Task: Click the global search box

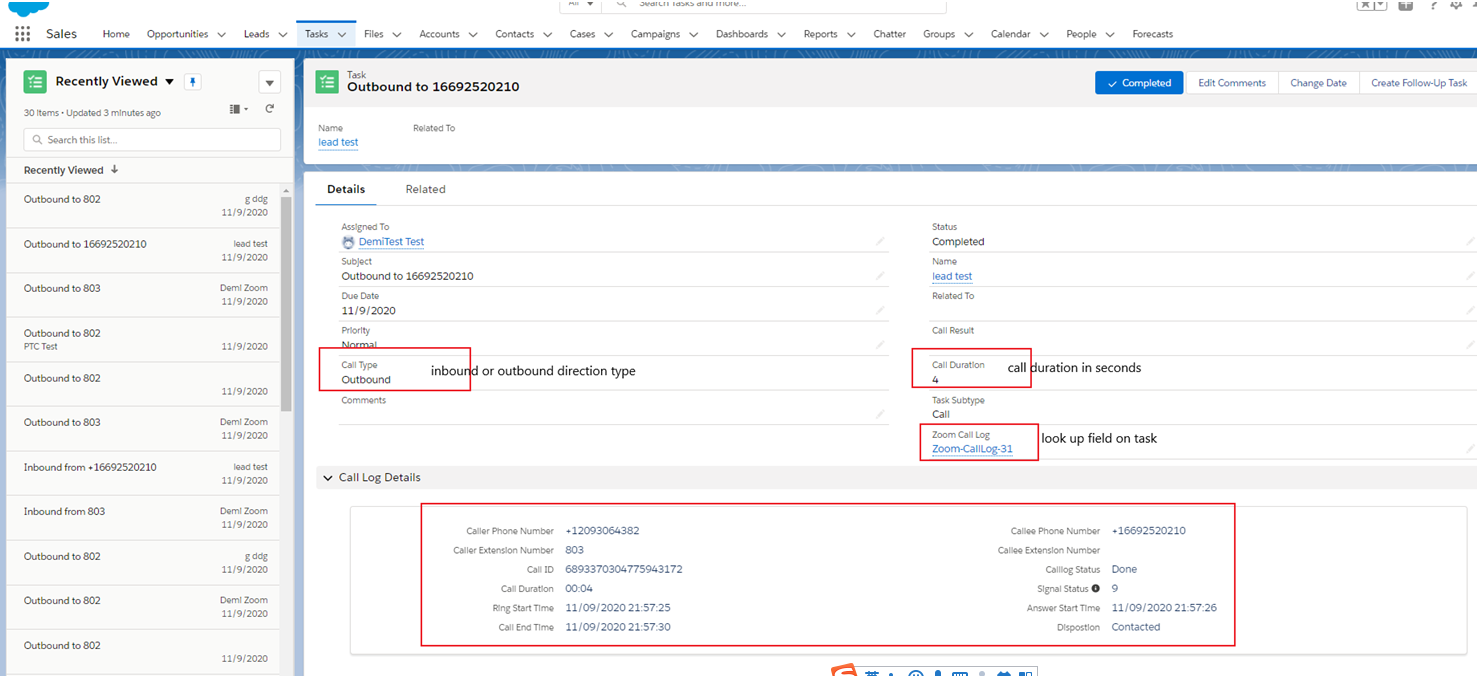Action: click(x=775, y=5)
